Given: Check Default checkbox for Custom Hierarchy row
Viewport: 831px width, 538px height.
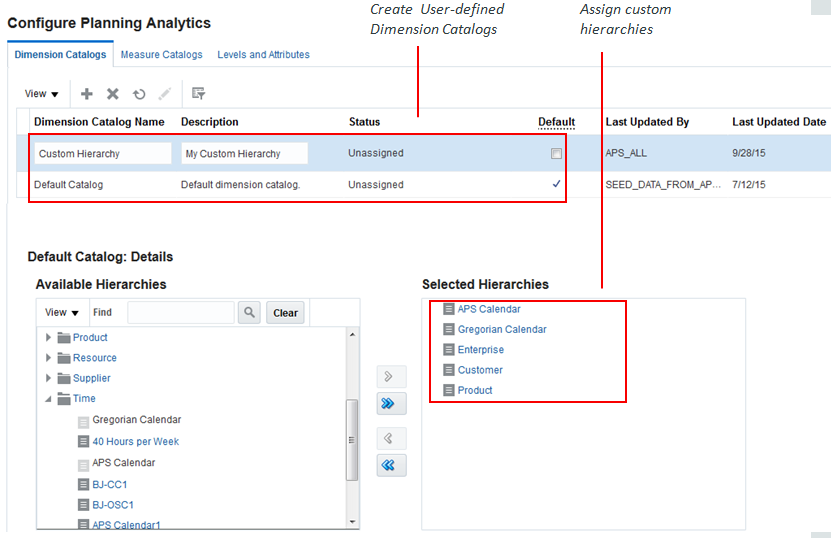Looking at the screenshot, I should coord(556,154).
